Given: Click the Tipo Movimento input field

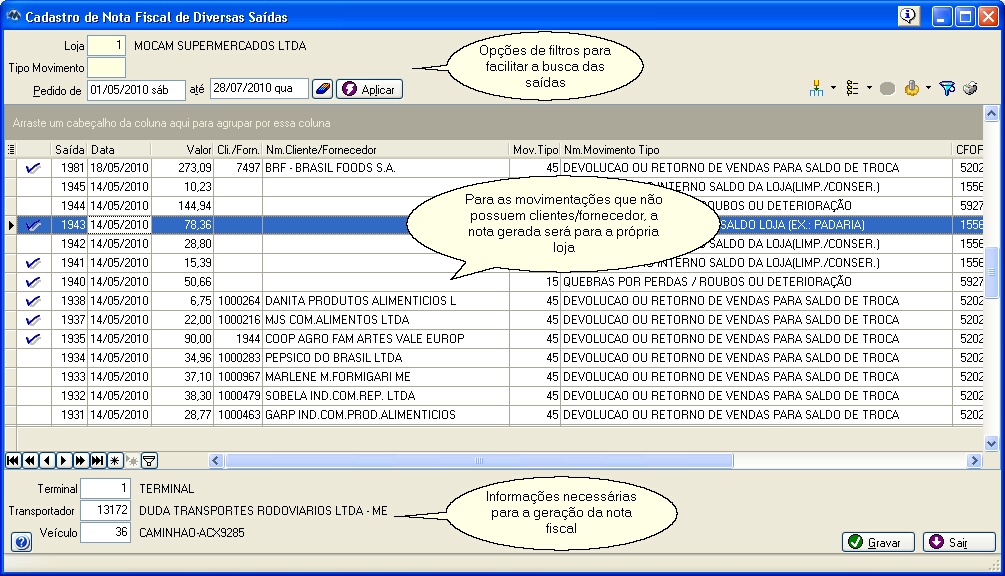Looking at the screenshot, I should coord(106,68).
